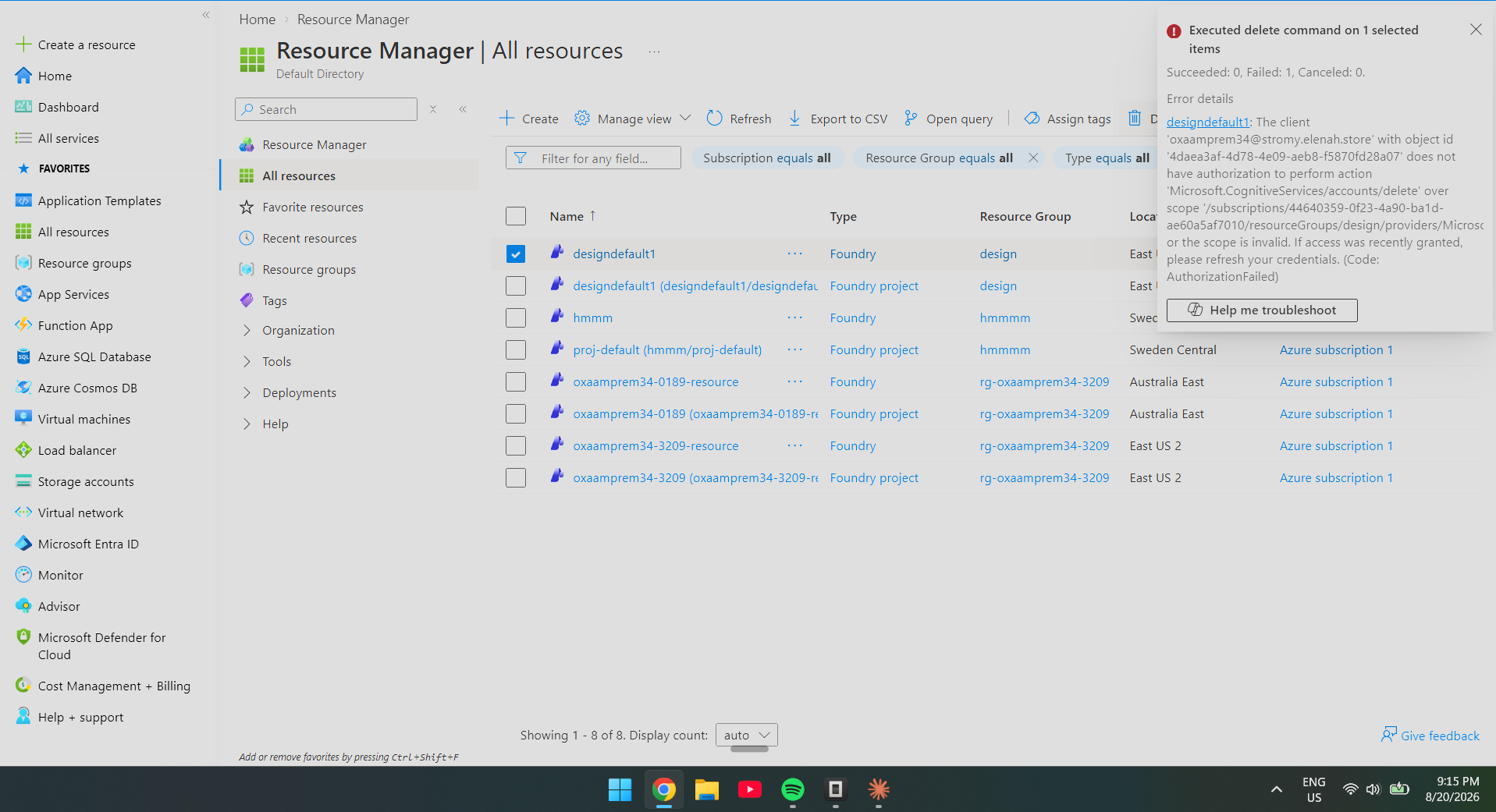The height and width of the screenshot is (812, 1496).
Task: Toggle the select-all header checkbox
Action: tap(516, 216)
